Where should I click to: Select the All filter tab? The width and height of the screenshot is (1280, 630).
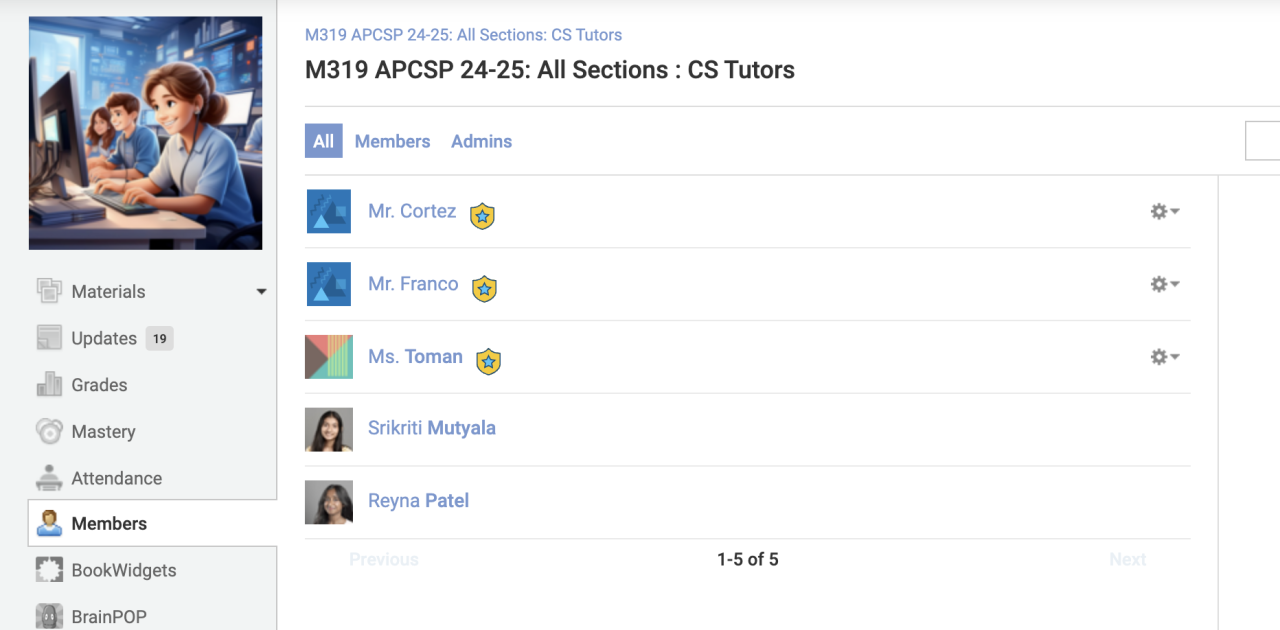click(x=323, y=141)
